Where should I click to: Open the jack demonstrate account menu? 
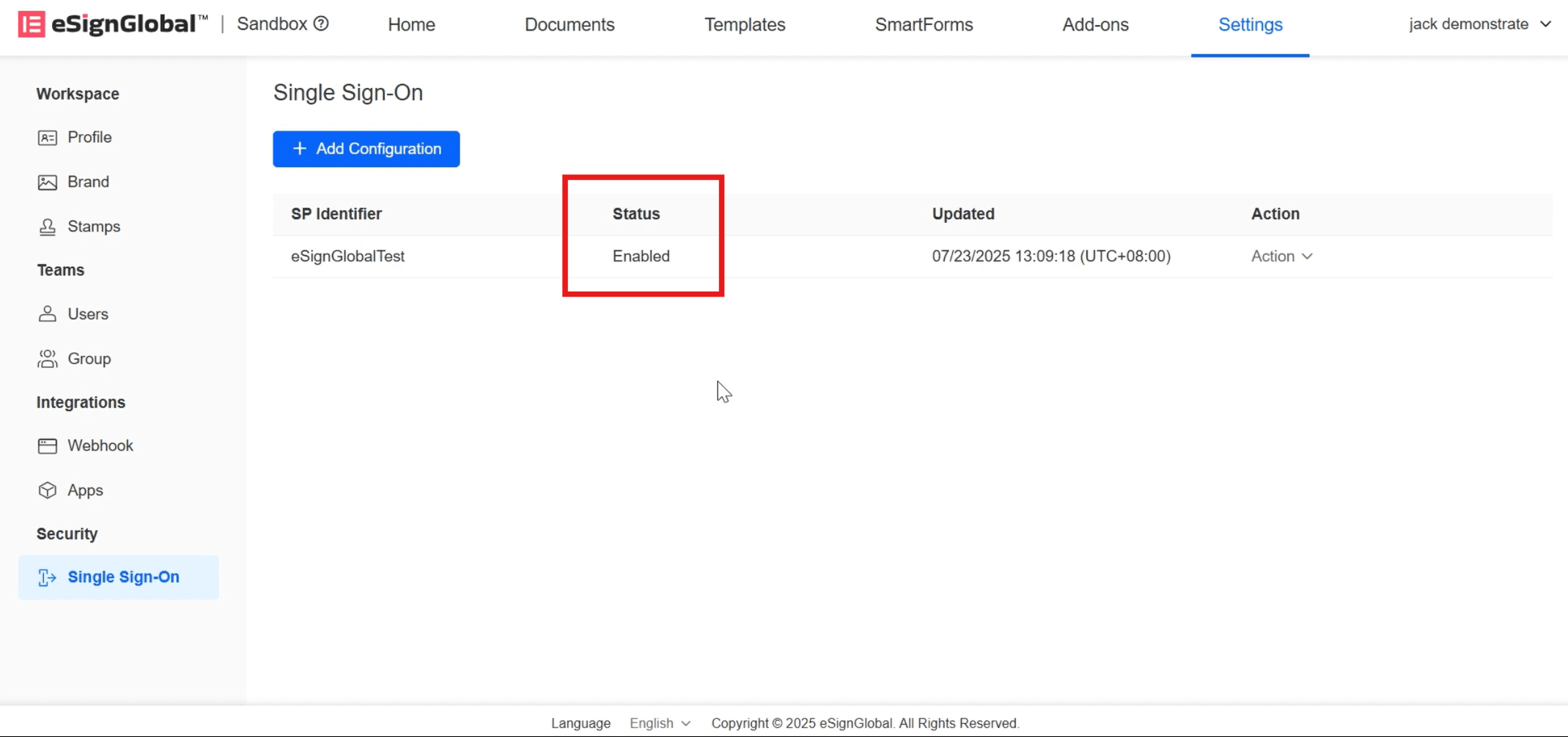(x=1479, y=24)
